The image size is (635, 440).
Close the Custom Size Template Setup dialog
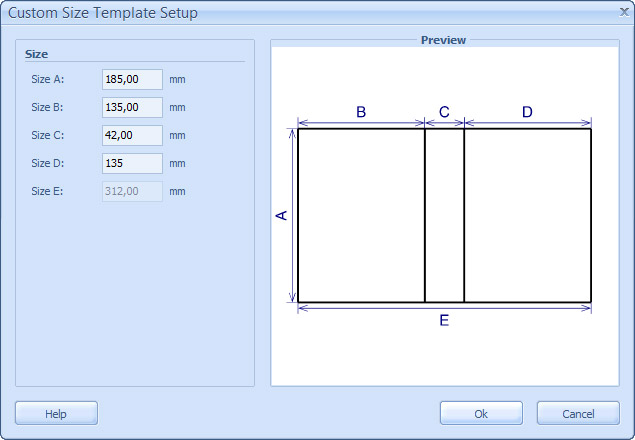pos(624,12)
